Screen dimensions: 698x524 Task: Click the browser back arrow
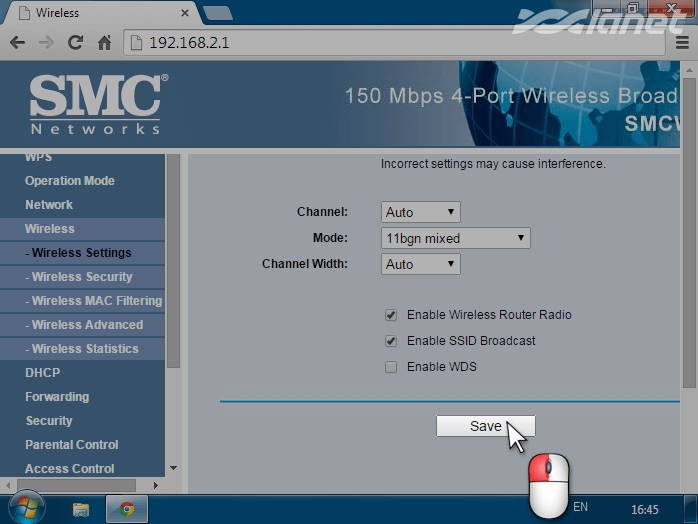[17, 43]
